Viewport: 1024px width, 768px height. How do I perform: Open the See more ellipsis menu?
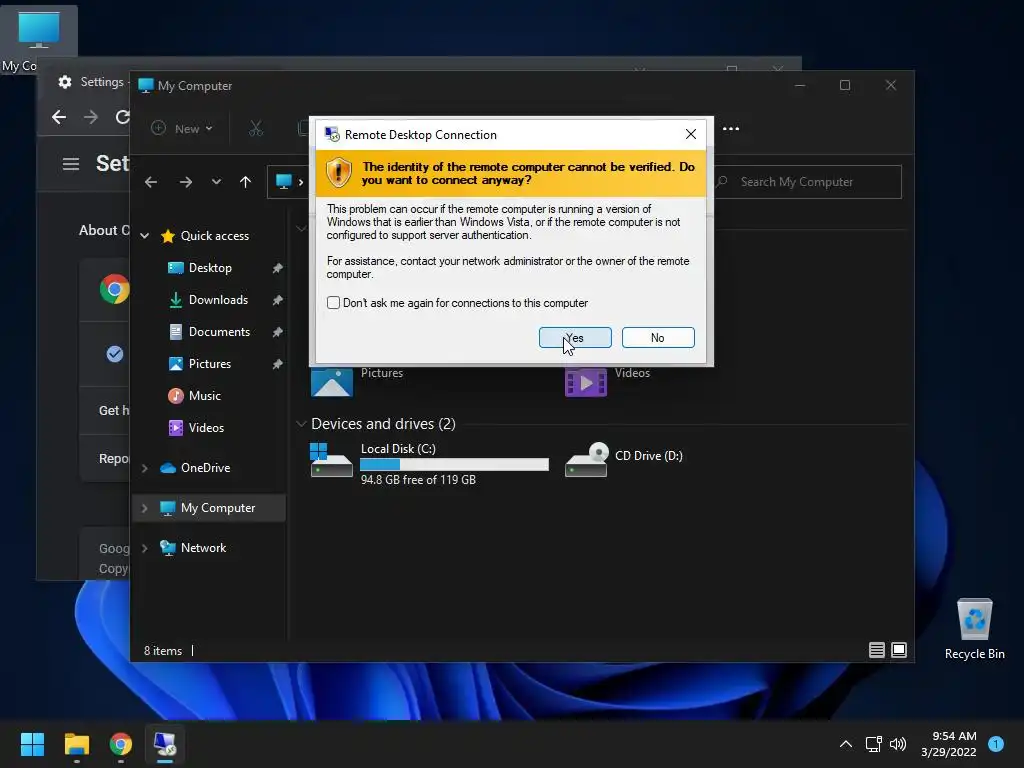(x=731, y=129)
